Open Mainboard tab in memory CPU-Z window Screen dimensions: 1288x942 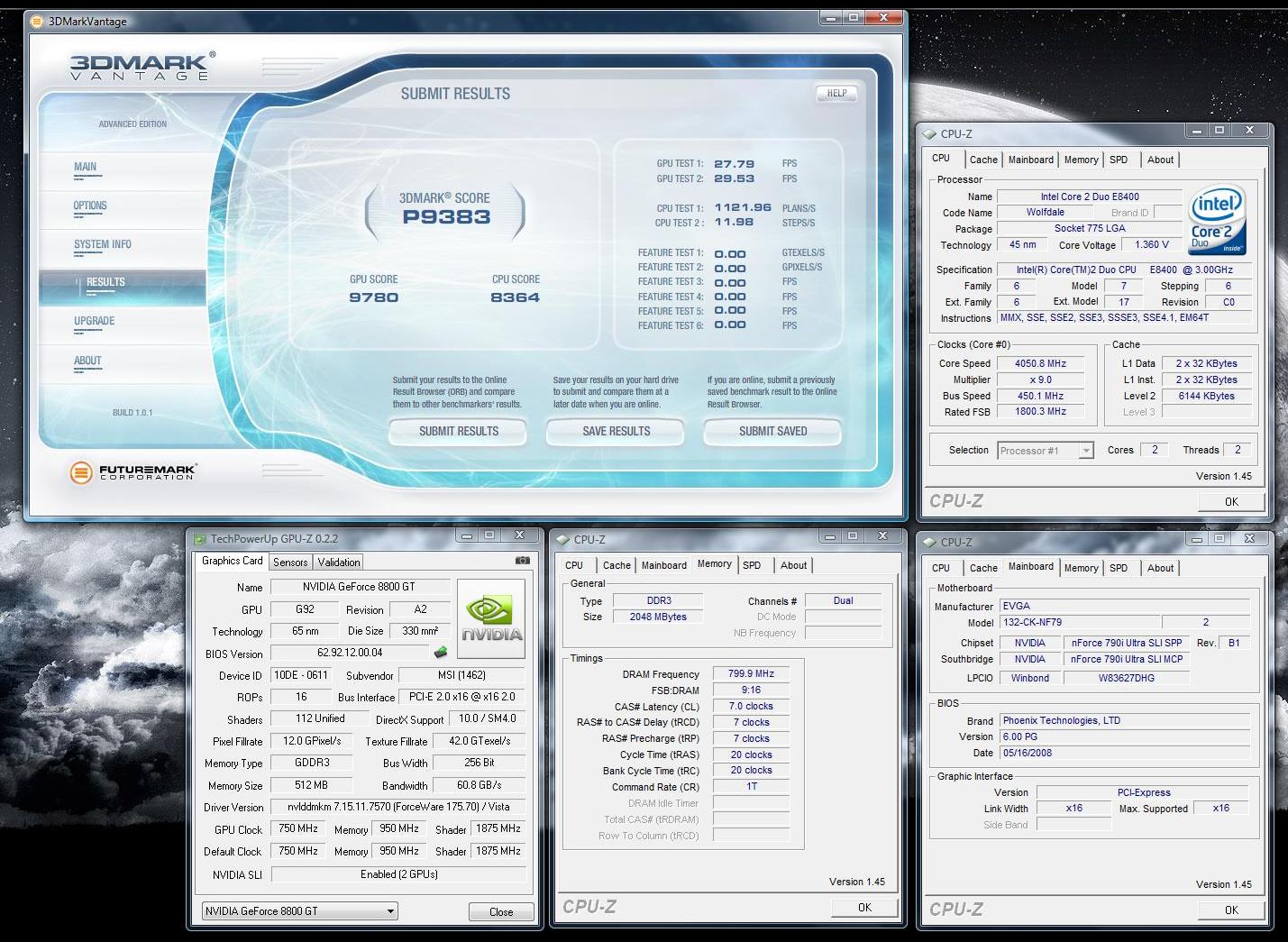pyautogui.click(x=663, y=565)
